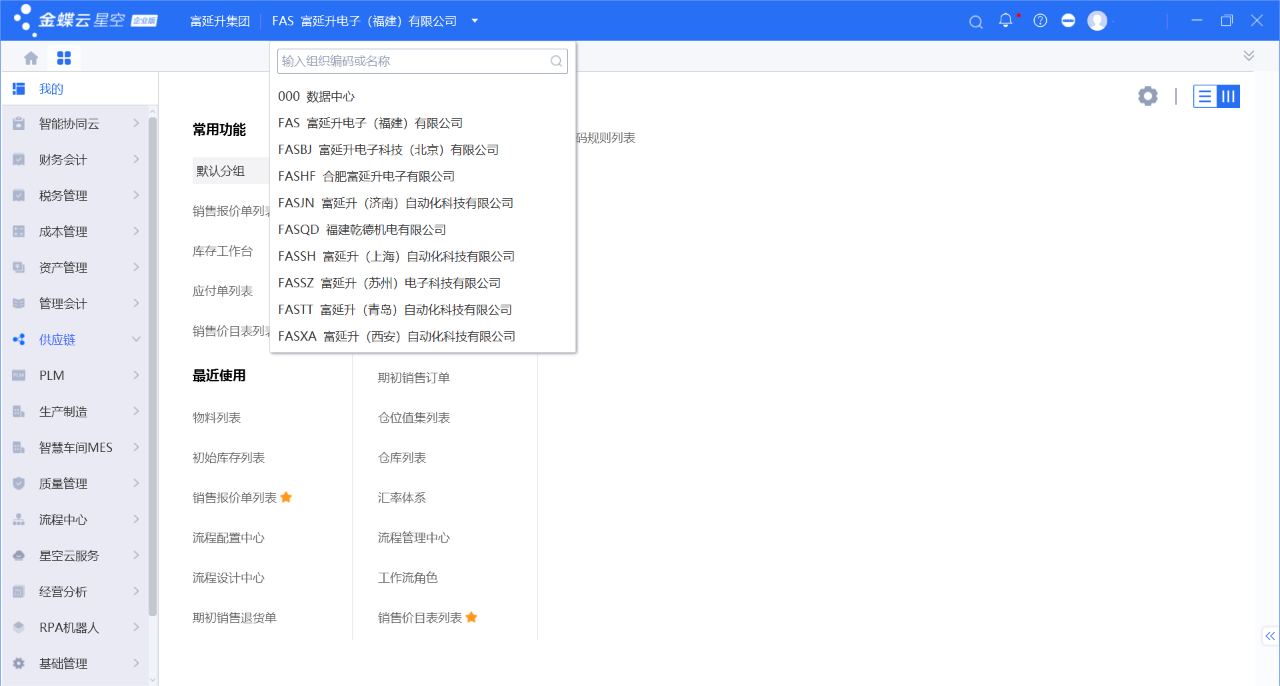Image resolution: width=1280 pixels, height=686 pixels.
Task: Click the search magnifier icon in title bar
Action: [x=976, y=21]
